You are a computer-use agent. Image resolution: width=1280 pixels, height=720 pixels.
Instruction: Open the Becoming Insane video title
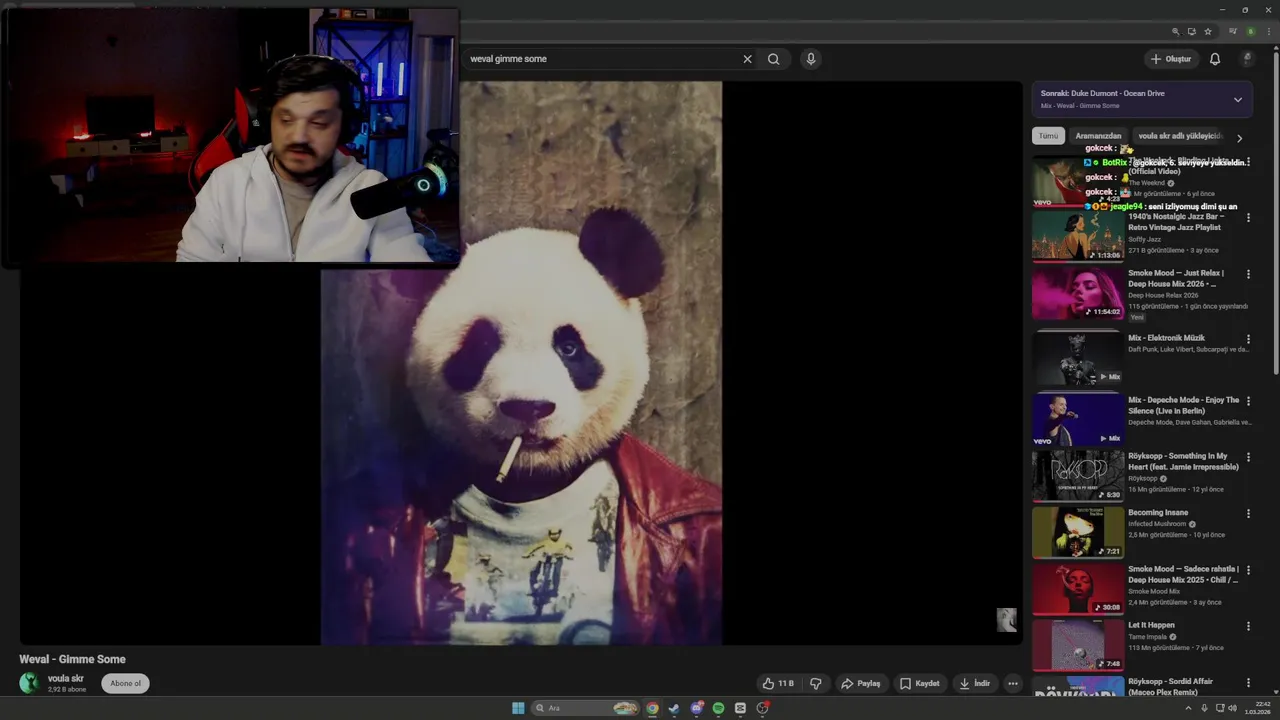click(1158, 513)
